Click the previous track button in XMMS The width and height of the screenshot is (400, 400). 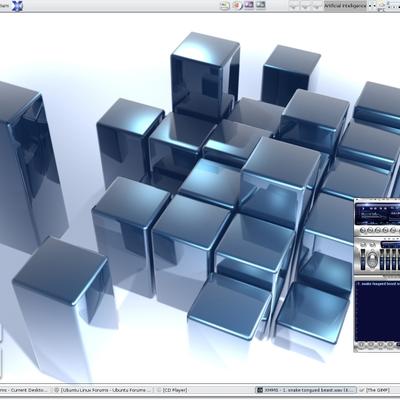pos(363,230)
